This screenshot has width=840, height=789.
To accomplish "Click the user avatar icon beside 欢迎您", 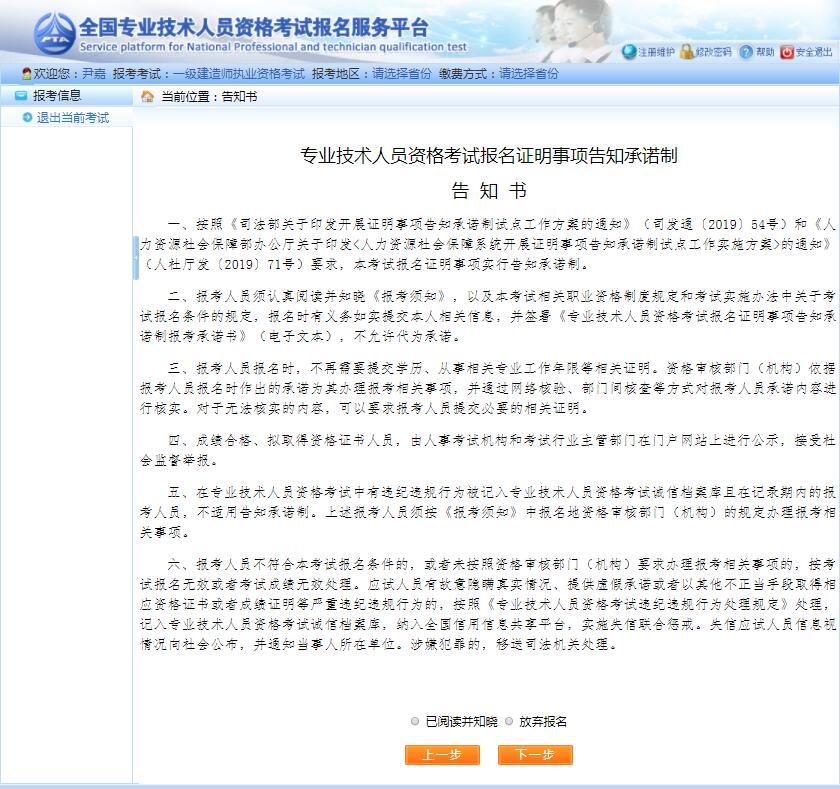I will pyautogui.click(x=27, y=74).
